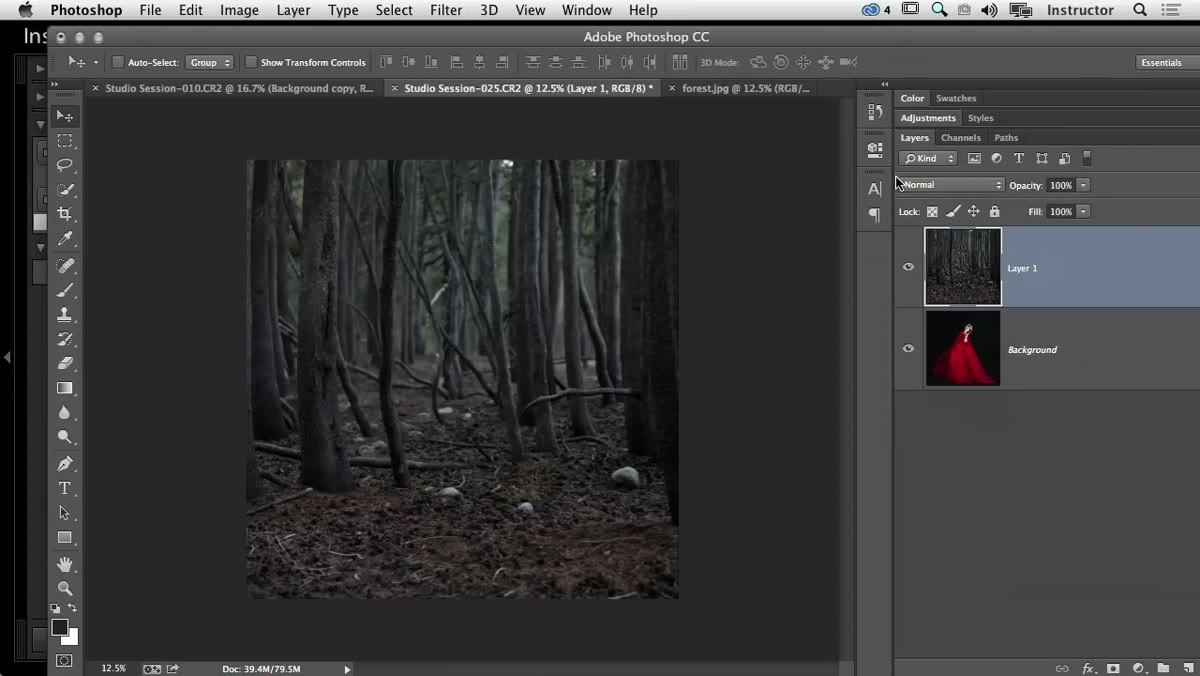This screenshot has height=676, width=1200.
Task: Open the Essentials workspace dropdown
Action: coord(1166,62)
